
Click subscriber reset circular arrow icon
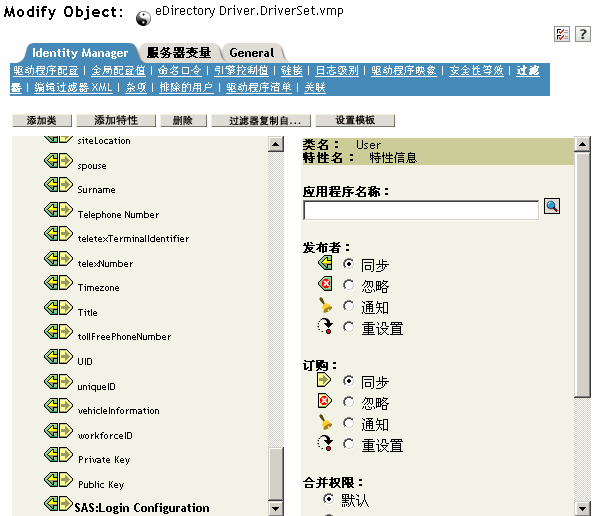(325, 443)
